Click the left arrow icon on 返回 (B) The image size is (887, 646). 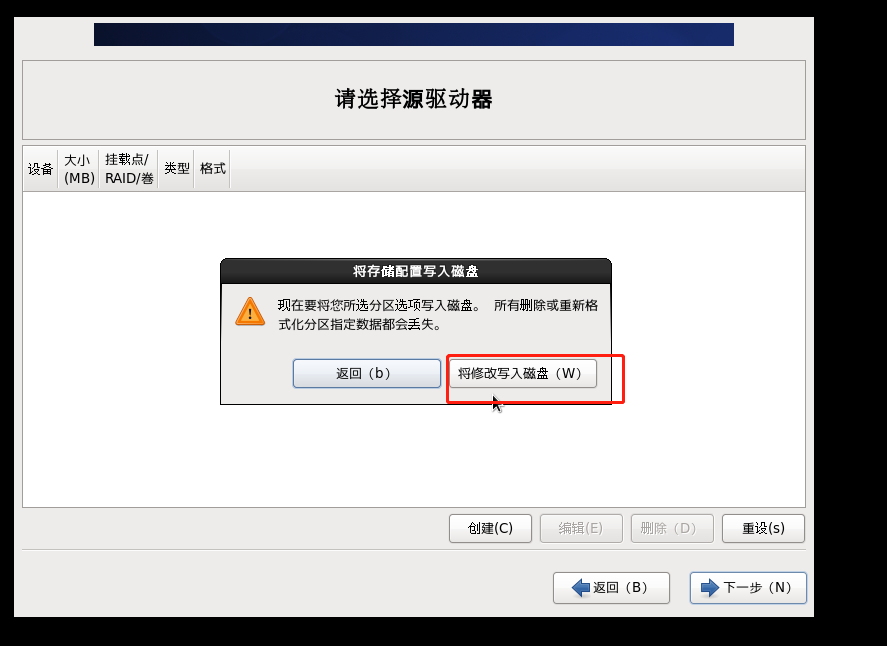click(x=581, y=588)
